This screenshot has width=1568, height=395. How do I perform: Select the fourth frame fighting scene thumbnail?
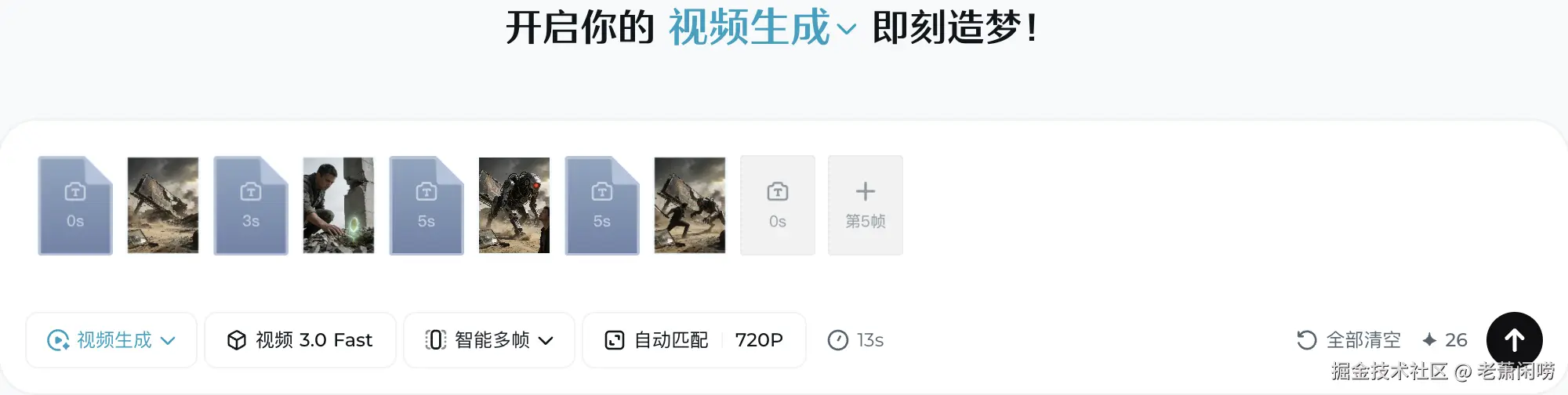pos(690,205)
